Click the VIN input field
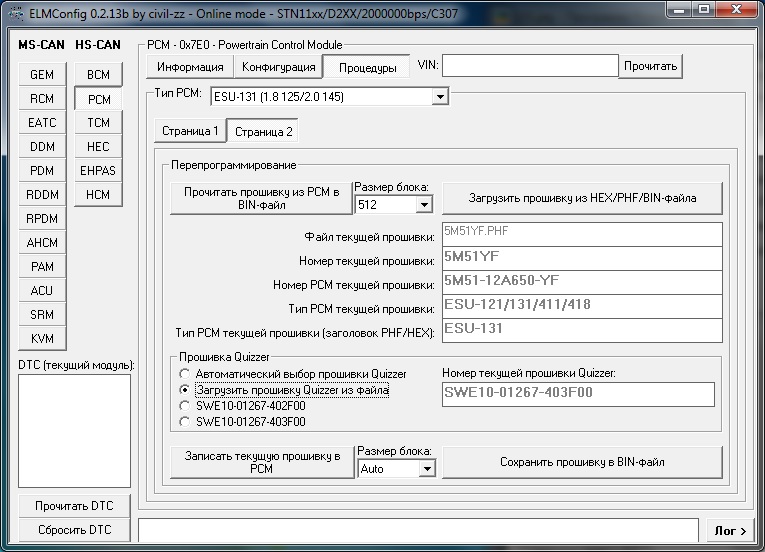 coord(530,65)
